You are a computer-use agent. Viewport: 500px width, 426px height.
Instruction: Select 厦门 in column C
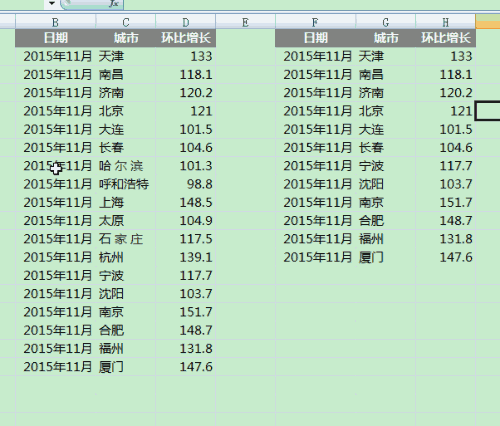tap(126, 367)
